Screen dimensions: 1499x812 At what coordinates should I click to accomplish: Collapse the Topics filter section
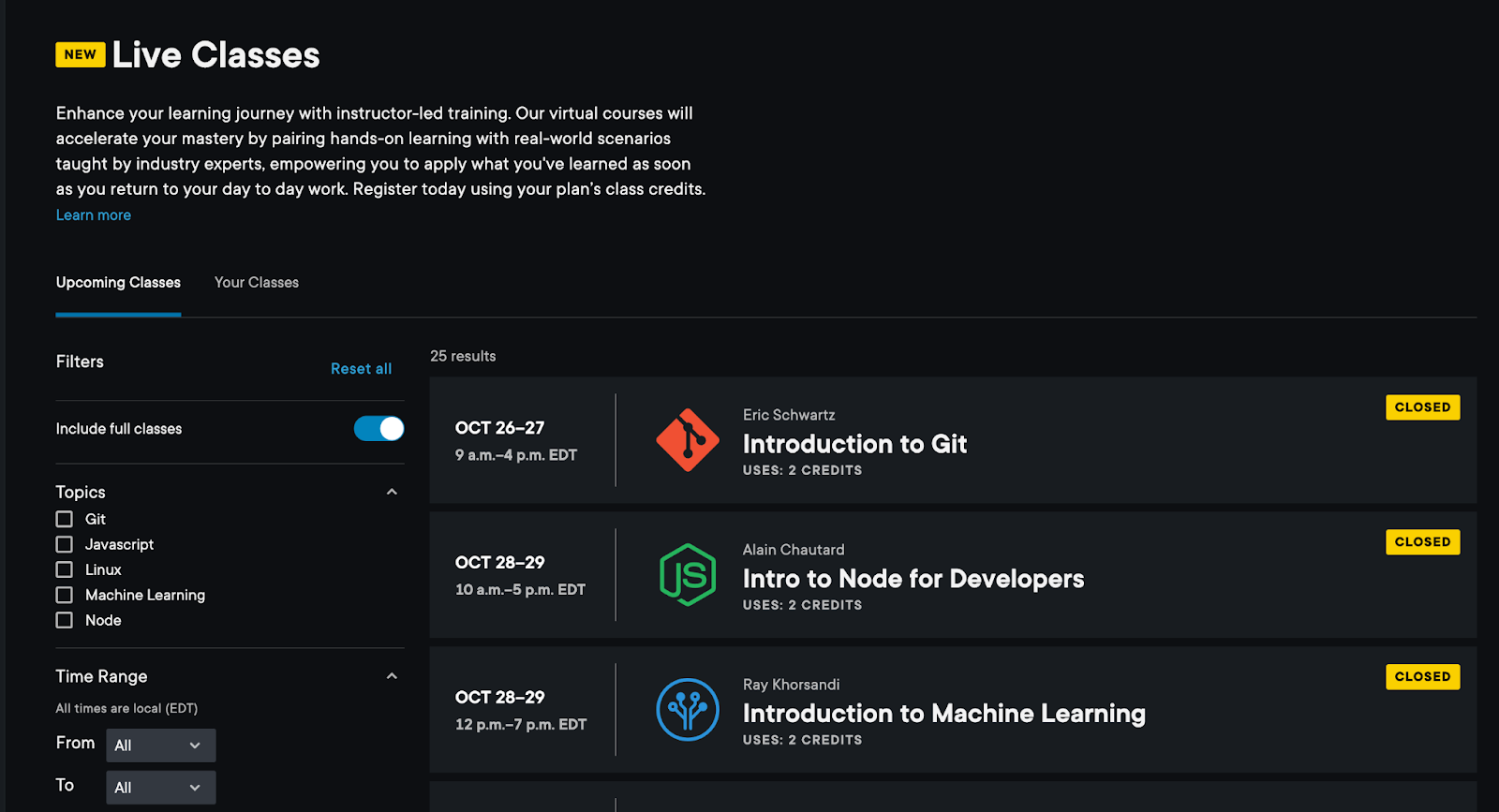point(392,492)
